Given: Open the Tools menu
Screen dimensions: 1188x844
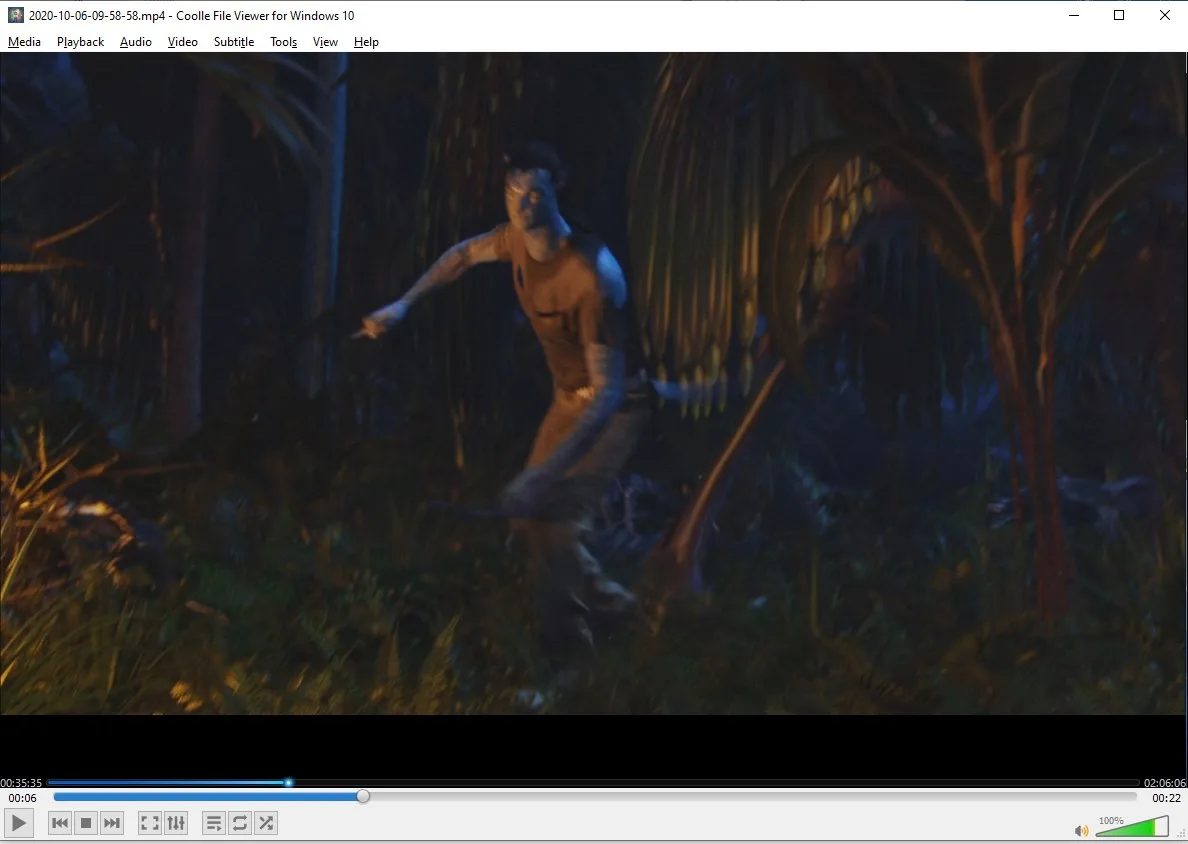Looking at the screenshot, I should pos(283,42).
